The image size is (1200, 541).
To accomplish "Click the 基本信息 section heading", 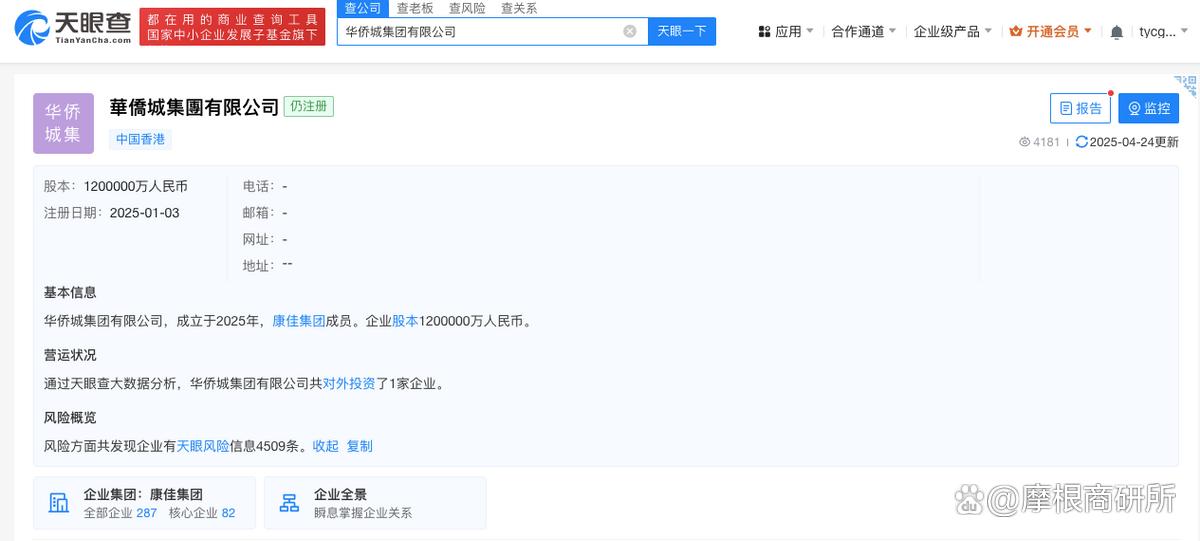I will click(x=70, y=292).
